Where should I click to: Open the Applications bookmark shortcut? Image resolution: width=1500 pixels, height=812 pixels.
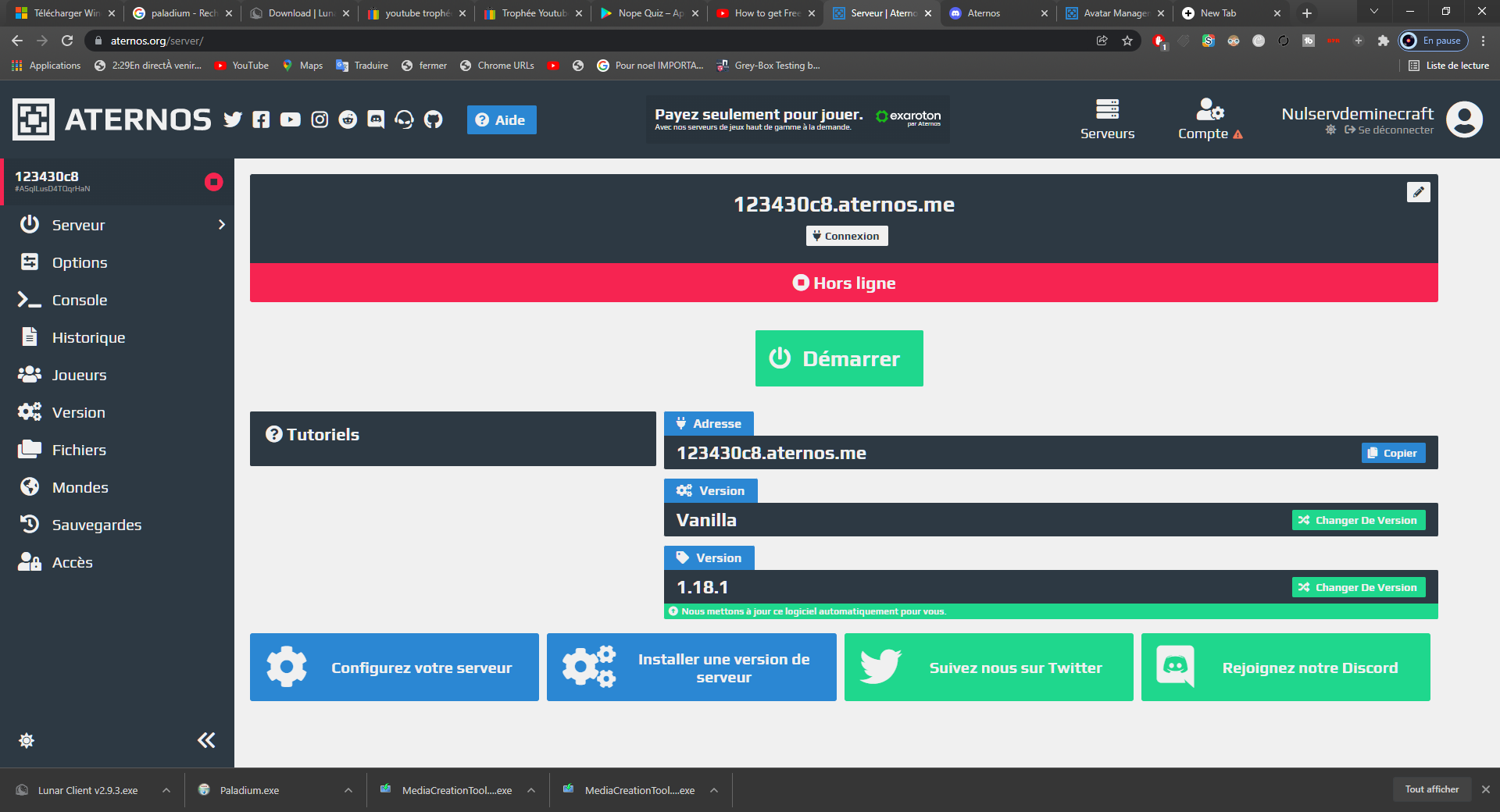click(x=46, y=66)
